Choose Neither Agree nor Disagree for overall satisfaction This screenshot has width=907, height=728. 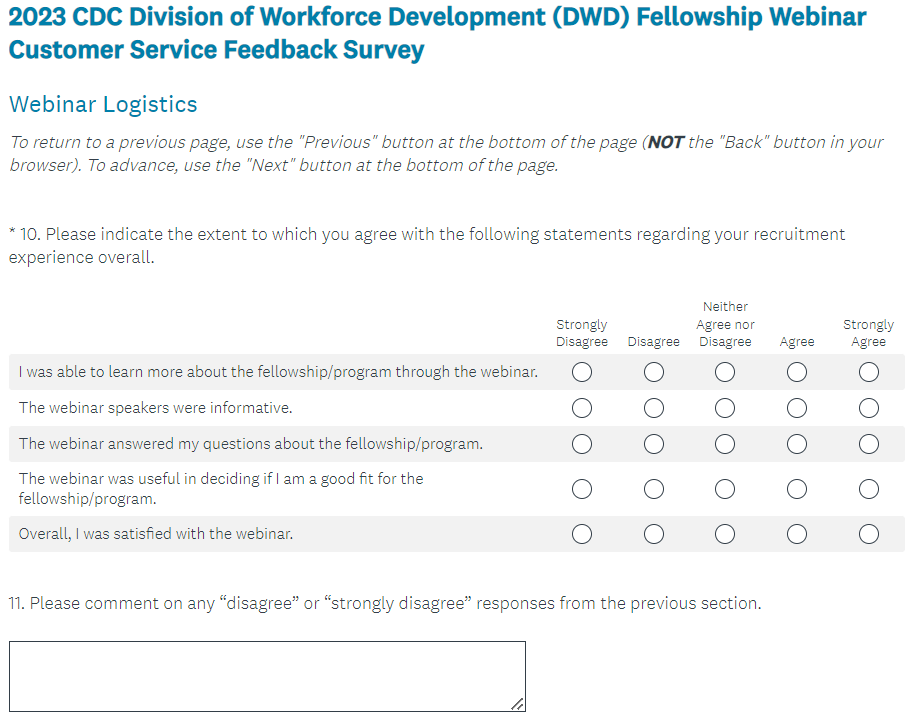(725, 534)
